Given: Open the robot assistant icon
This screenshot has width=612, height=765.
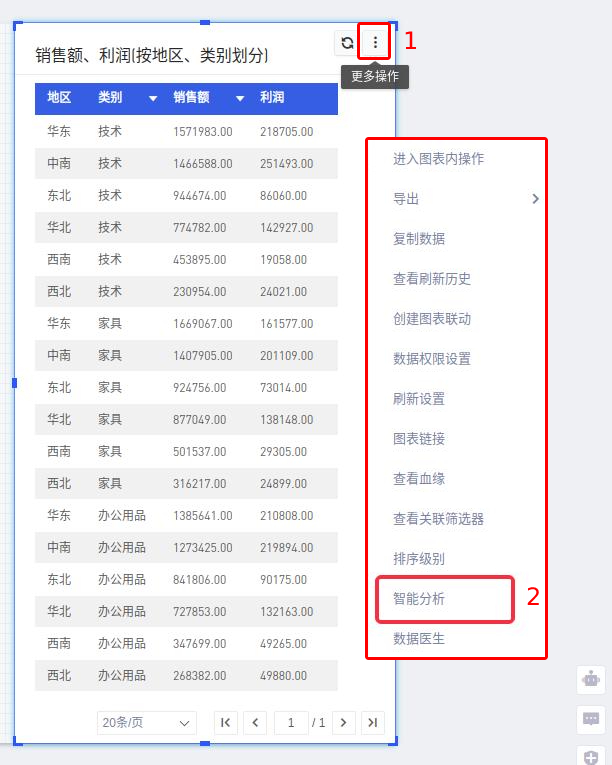Looking at the screenshot, I should [591, 680].
